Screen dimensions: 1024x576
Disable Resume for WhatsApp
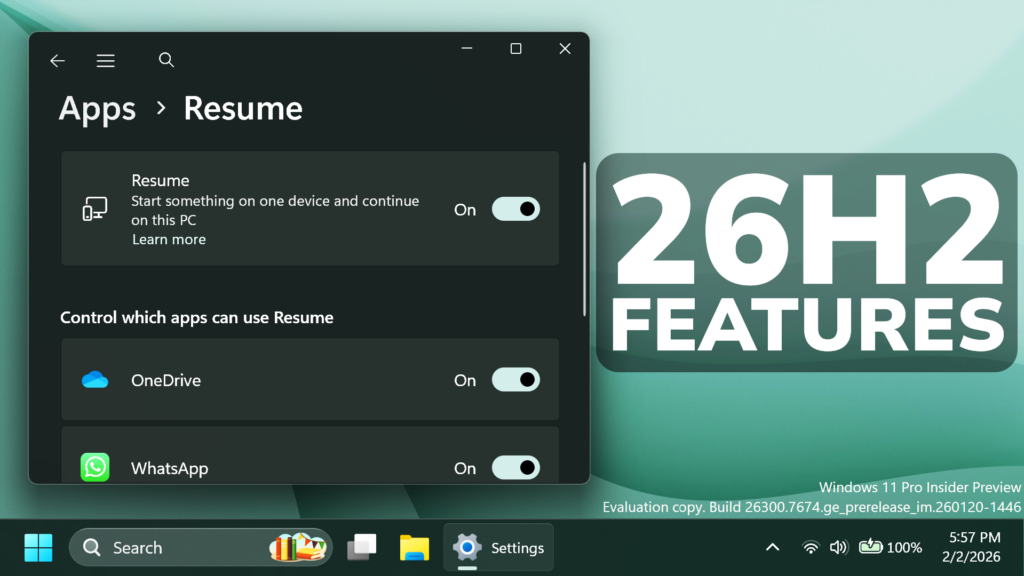[515, 467]
